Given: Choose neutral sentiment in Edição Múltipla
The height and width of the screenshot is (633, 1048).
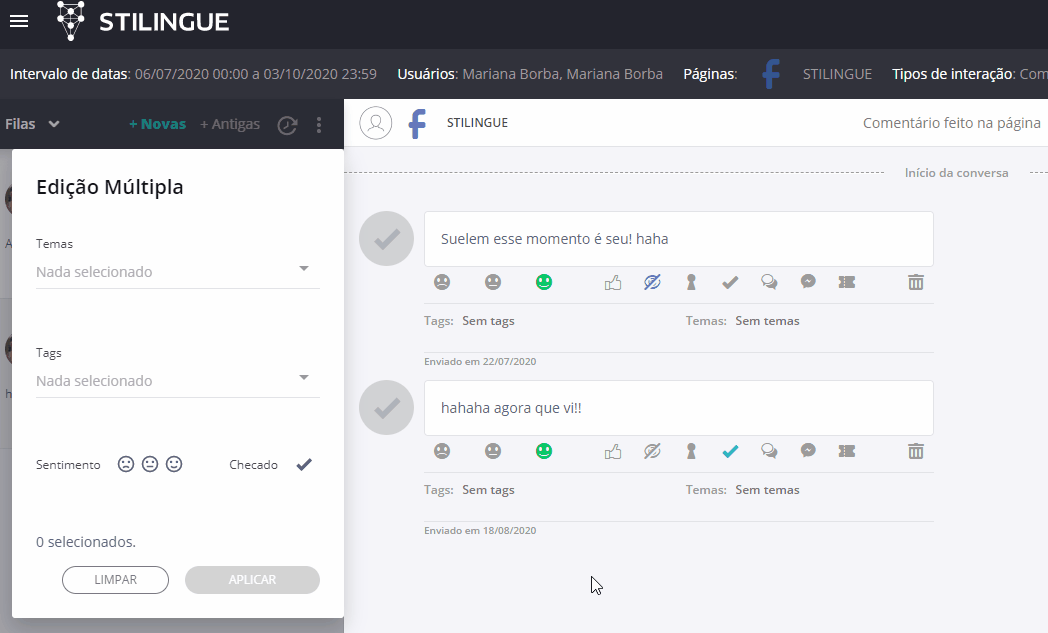Looking at the screenshot, I should [150, 464].
